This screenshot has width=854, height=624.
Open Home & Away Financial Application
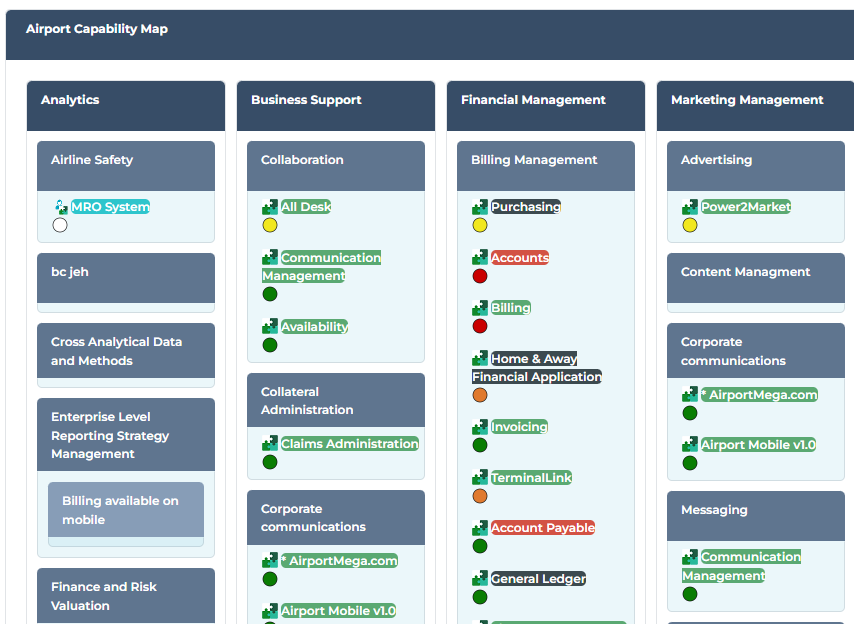[x=536, y=368]
